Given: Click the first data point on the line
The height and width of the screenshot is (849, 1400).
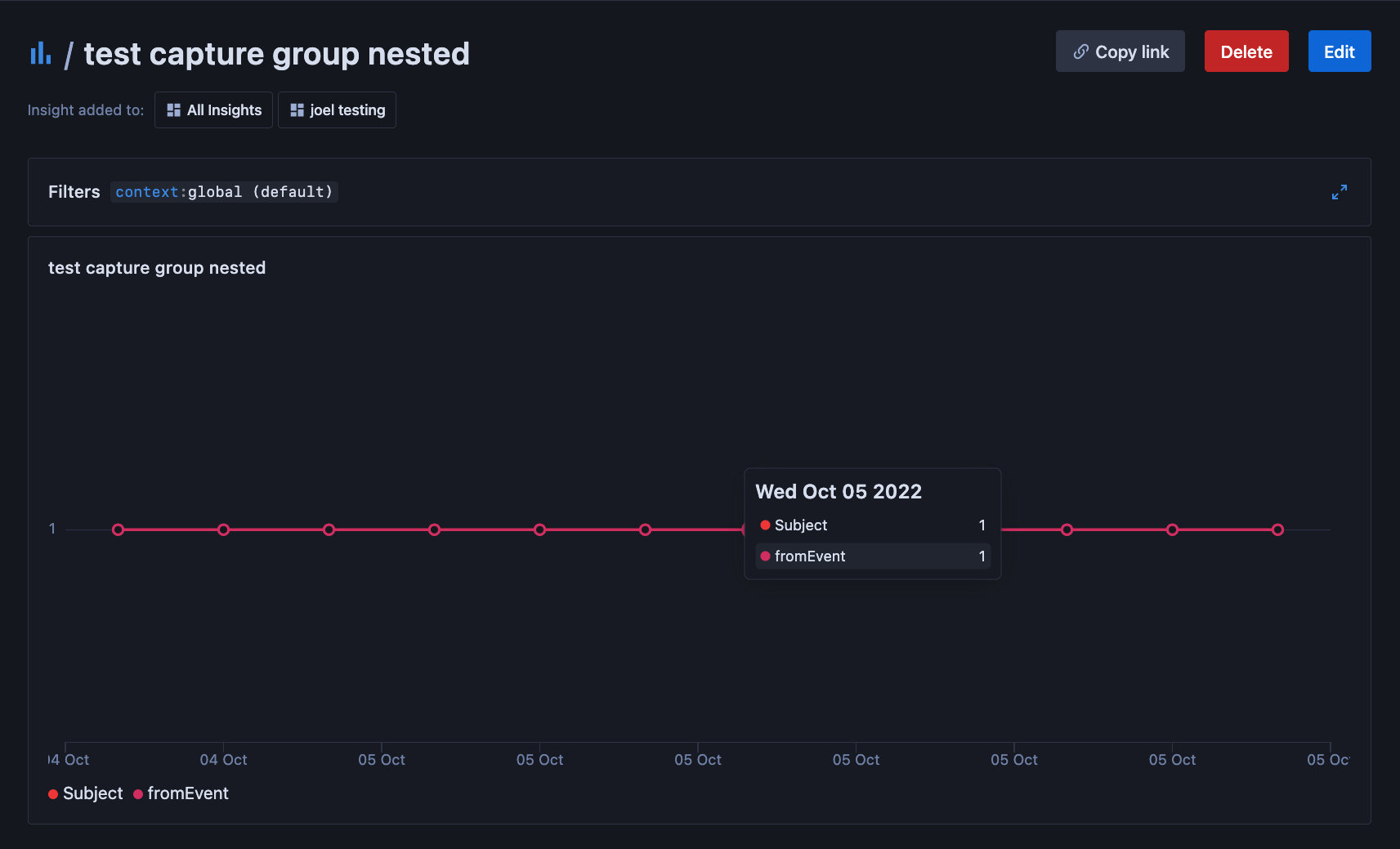Looking at the screenshot, I should 119,530.
